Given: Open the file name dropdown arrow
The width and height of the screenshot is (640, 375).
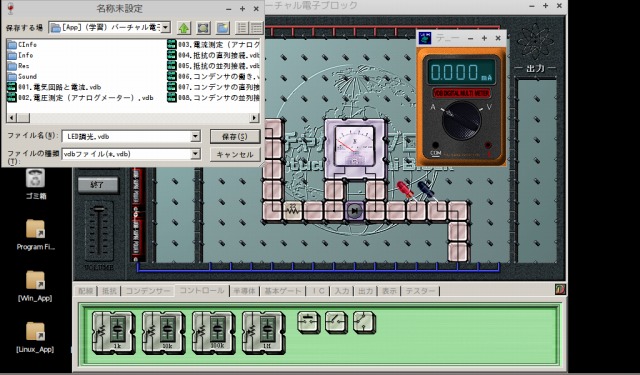Looking at the screenshot, I should tap(196, 136).
